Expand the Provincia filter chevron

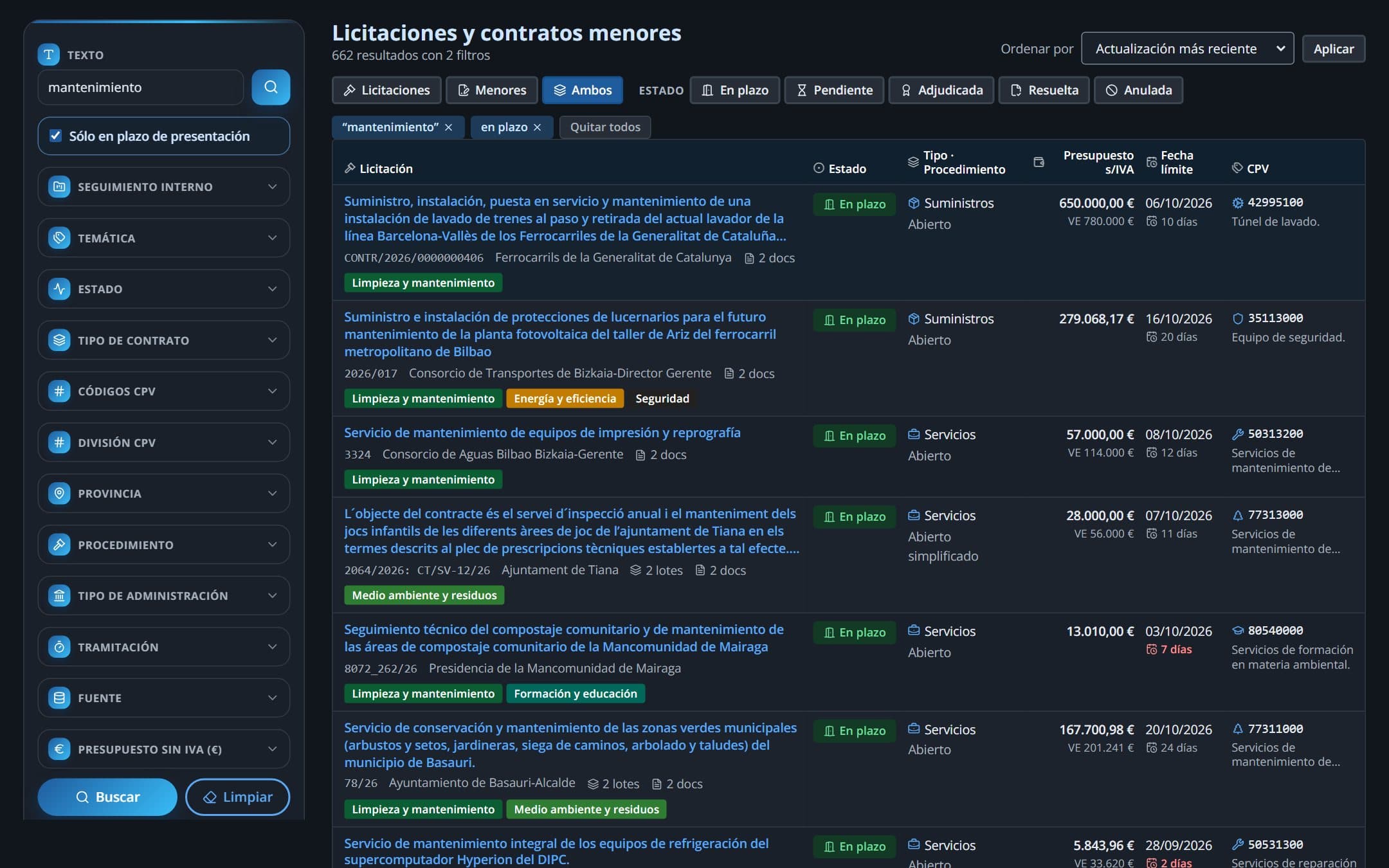(x=273, y=493)
